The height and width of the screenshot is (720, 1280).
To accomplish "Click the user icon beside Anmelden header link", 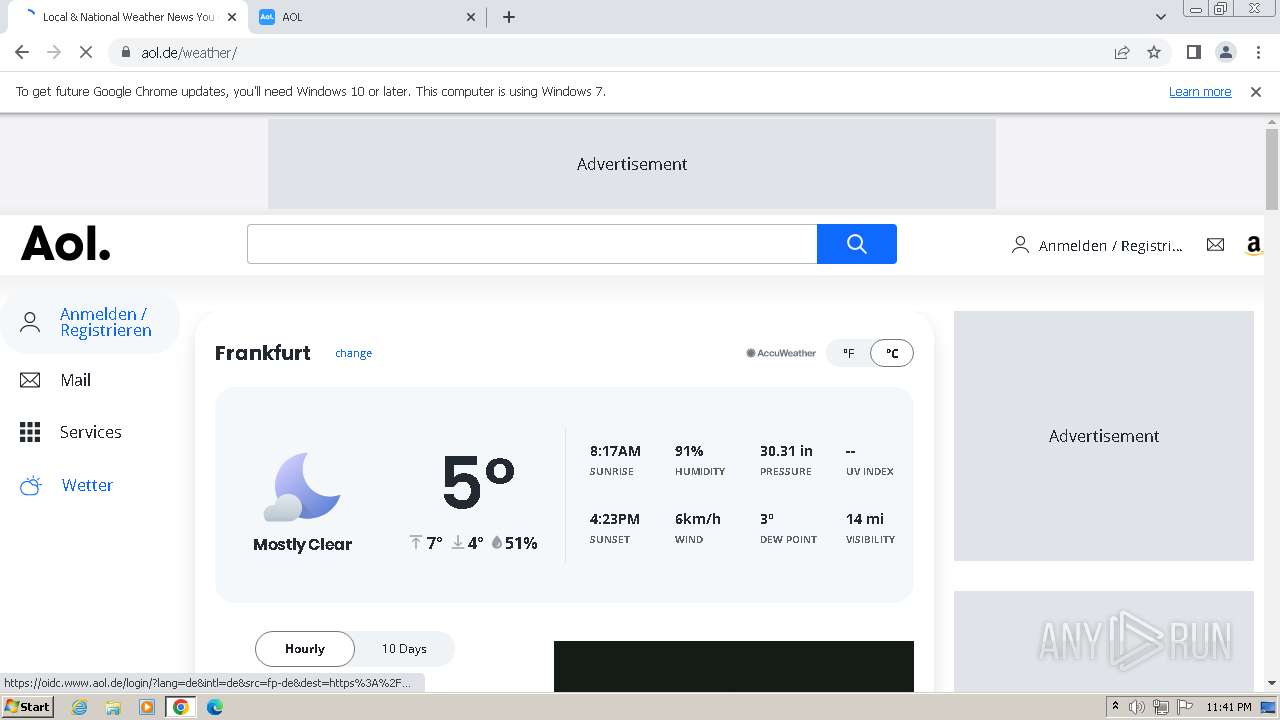I will click(x=1020, y=245).
